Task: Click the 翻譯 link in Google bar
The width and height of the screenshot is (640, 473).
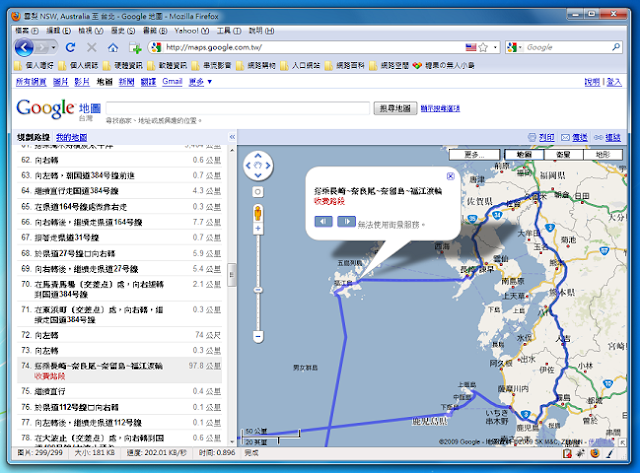Action: pyautogui.click(x=148, y=82)
